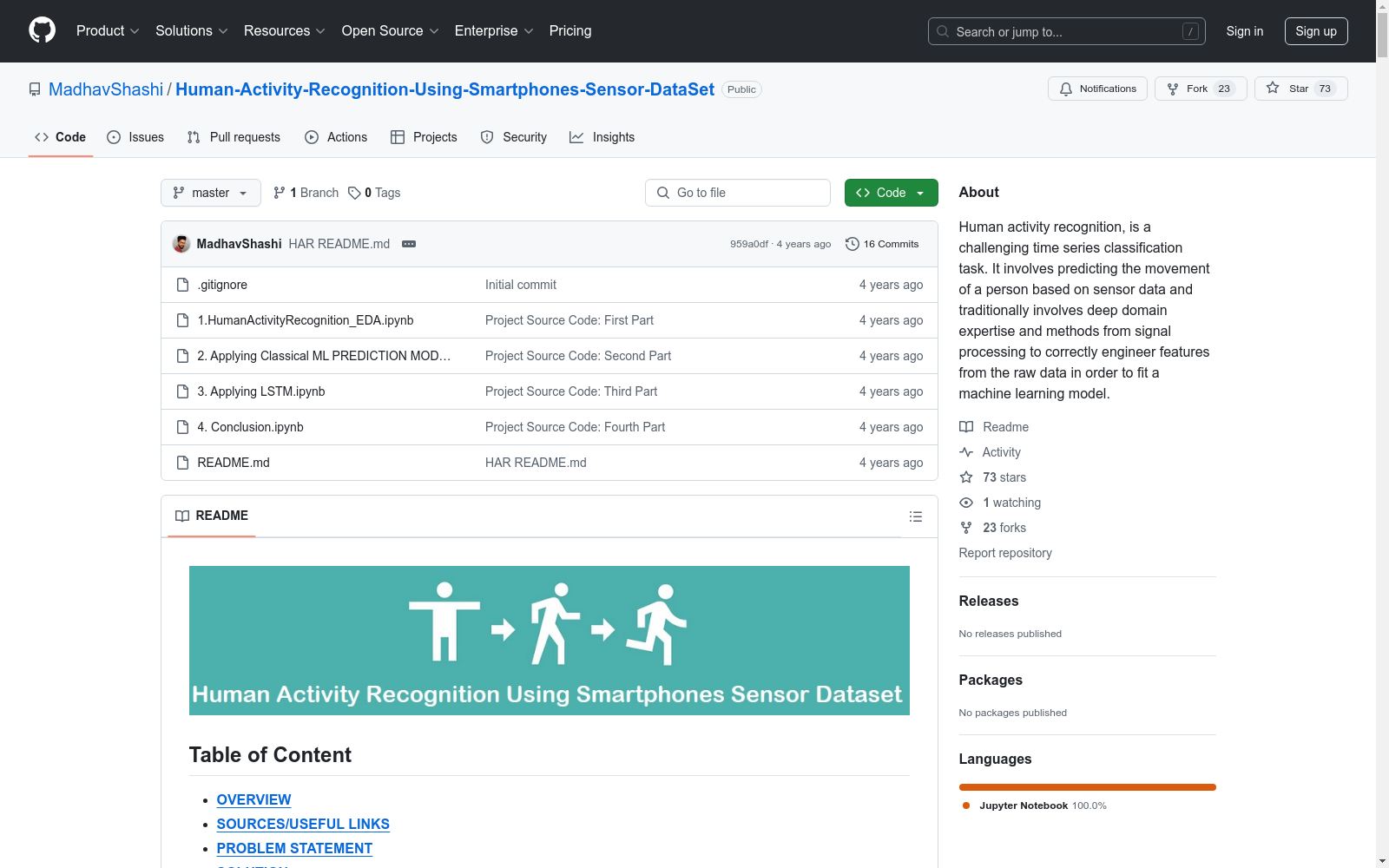Click the Go to file input

tap(738, 193)
